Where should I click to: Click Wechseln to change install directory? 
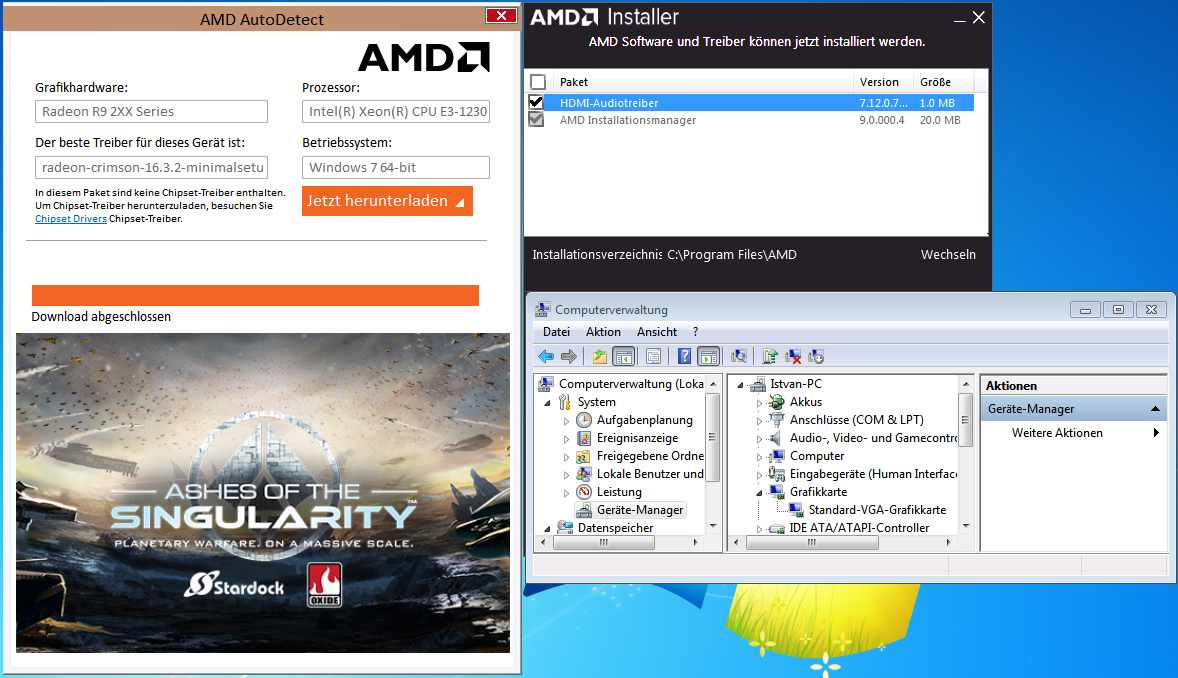pyautogui.click(x=948, y=255)
